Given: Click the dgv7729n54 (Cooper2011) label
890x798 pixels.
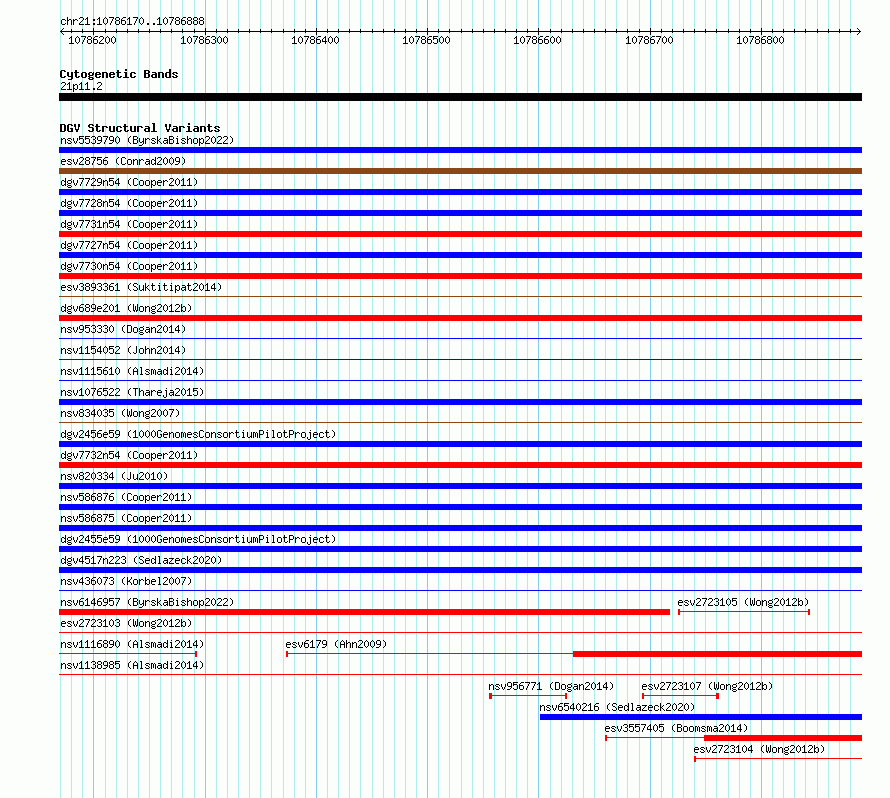Looking at the screenshot, I should click(129, 182).
